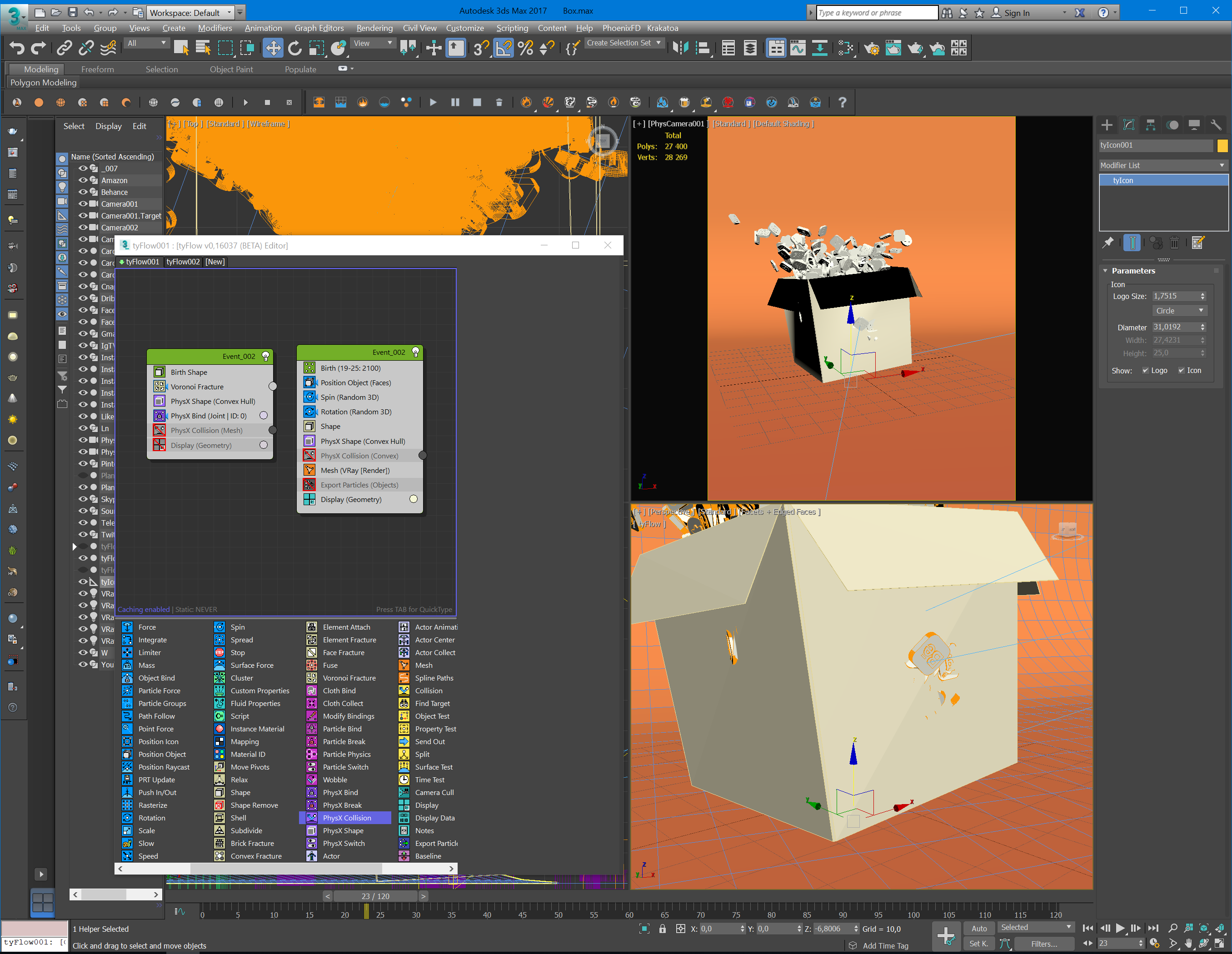Screen dimensions: 1232x954
Task: Click the Auto key button
Action: [979, 928]
